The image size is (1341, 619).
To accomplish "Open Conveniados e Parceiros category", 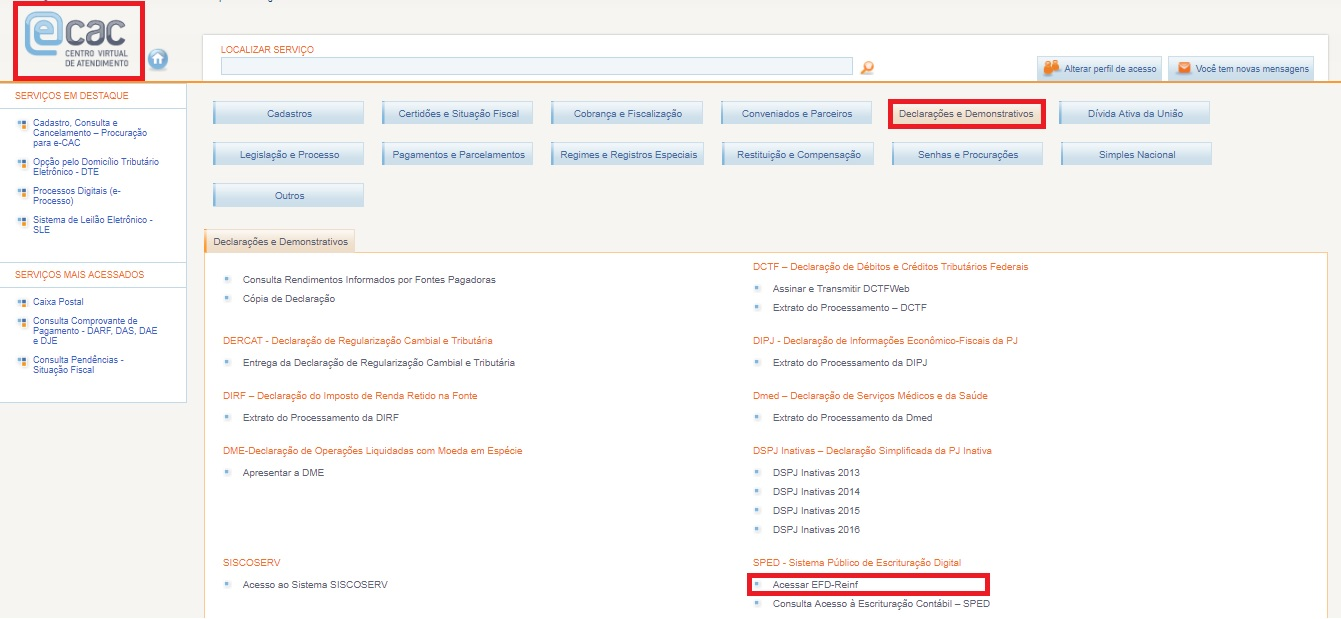I will (797, 114).
